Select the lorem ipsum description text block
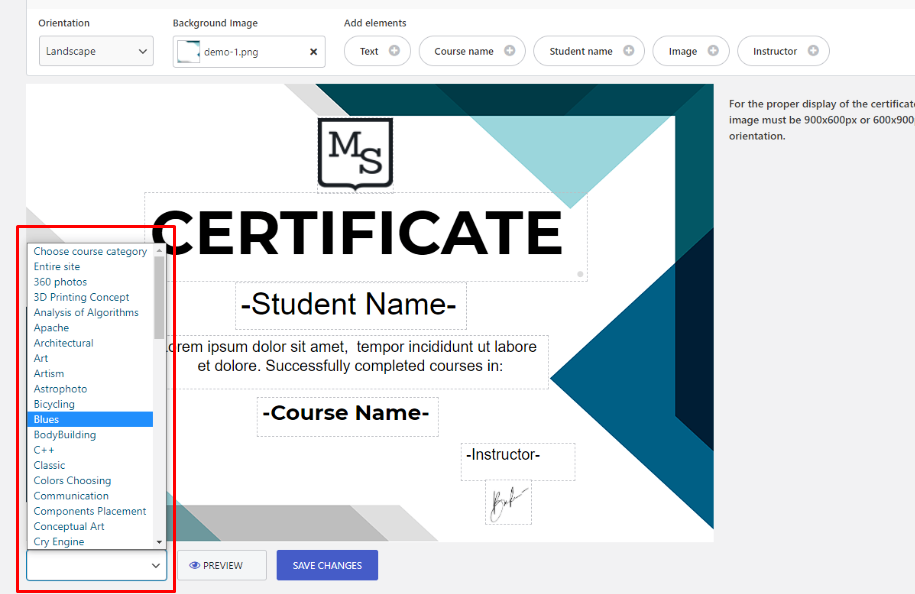Screen dimensions: 915x594 pyautogui.click(x=356, y=362)
